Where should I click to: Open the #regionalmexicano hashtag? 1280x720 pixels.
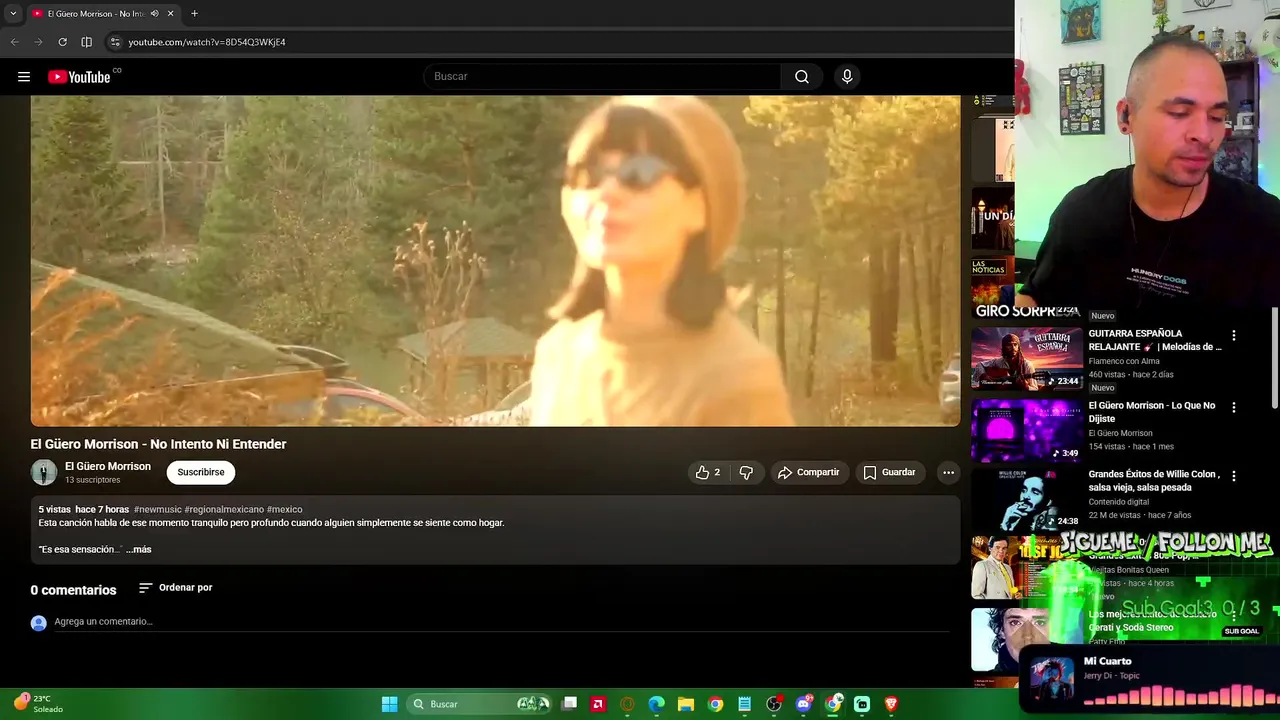pyautogui.click(x=224, y=509)
